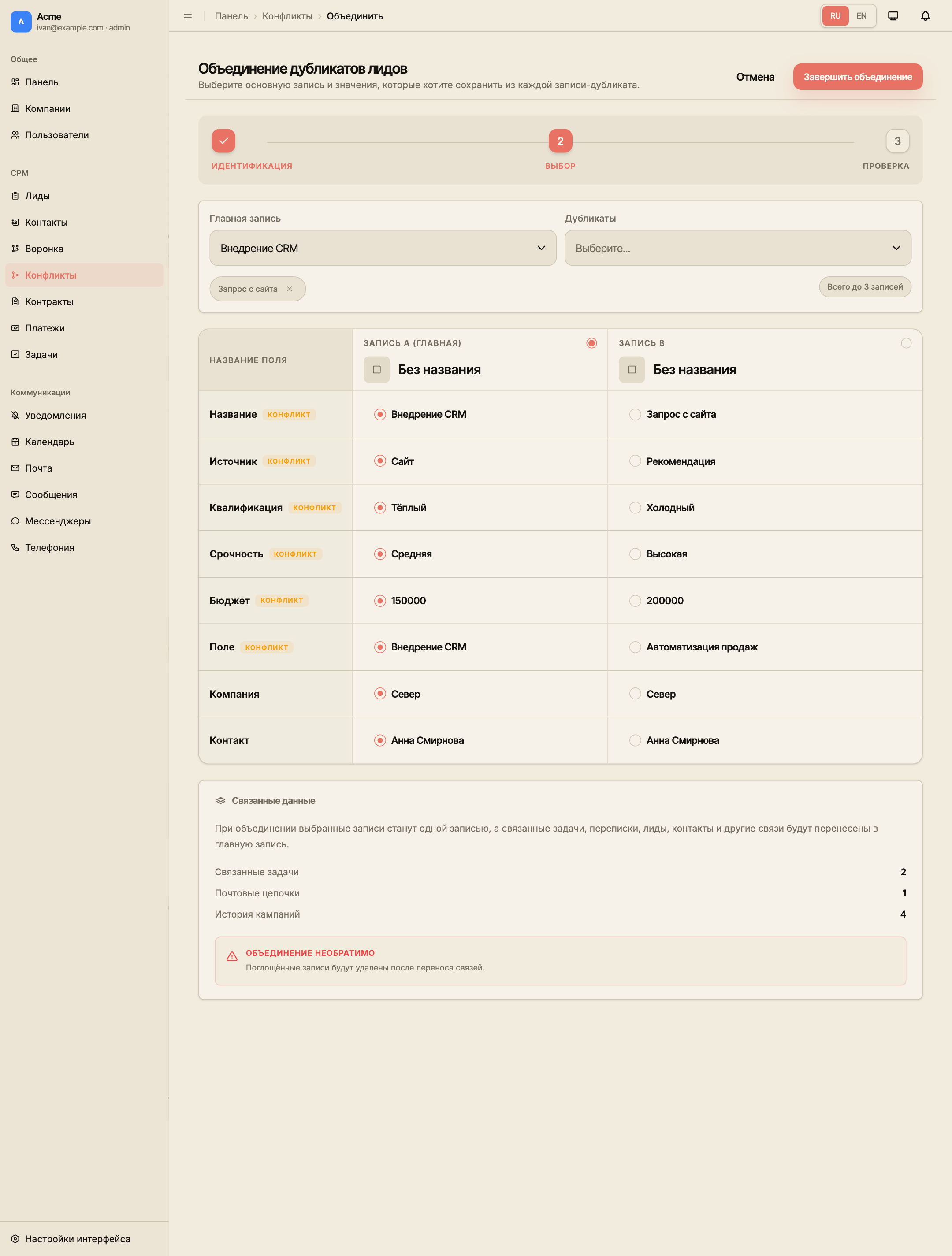The width and height of the screenshot is (952, 1256).
Task: Choose Высокая urgency
Action: 635,554
